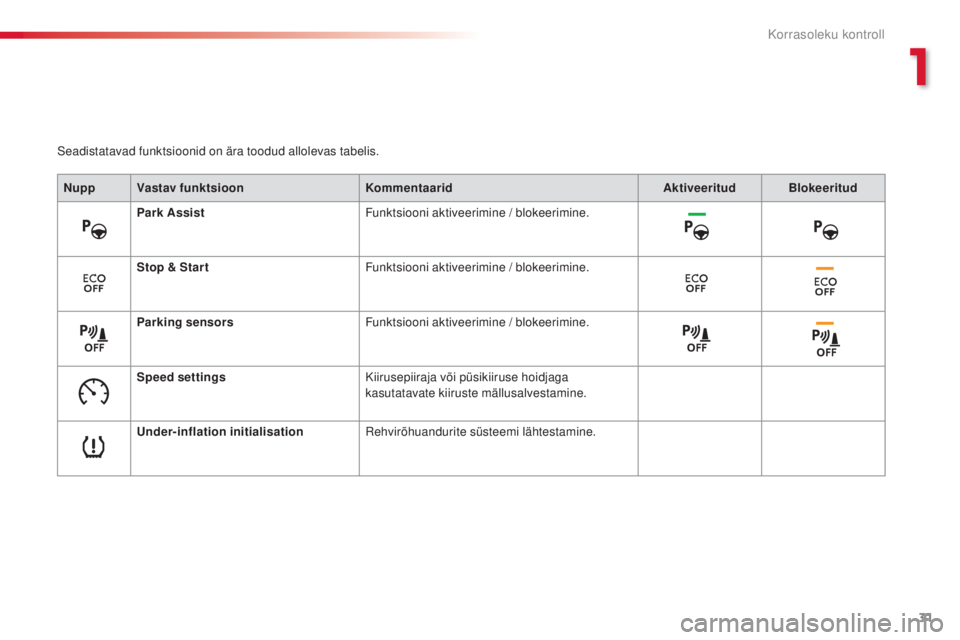This screenshot has height=640, width=960.
Task: Click the Stop & Start button icon in Nupp column
Action: click(x=93, y=283)
